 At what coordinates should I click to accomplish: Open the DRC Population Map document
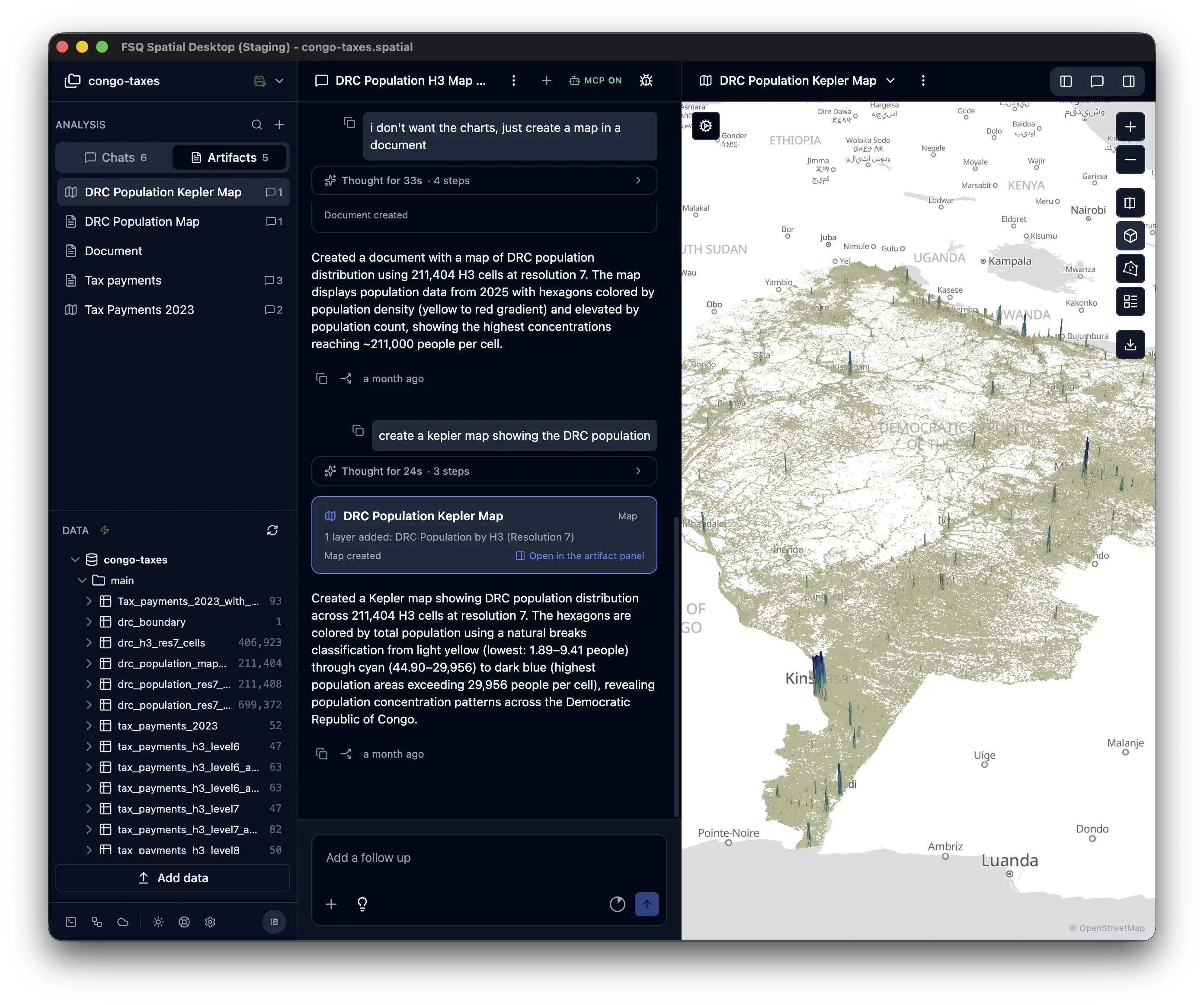tap(173, 222)
